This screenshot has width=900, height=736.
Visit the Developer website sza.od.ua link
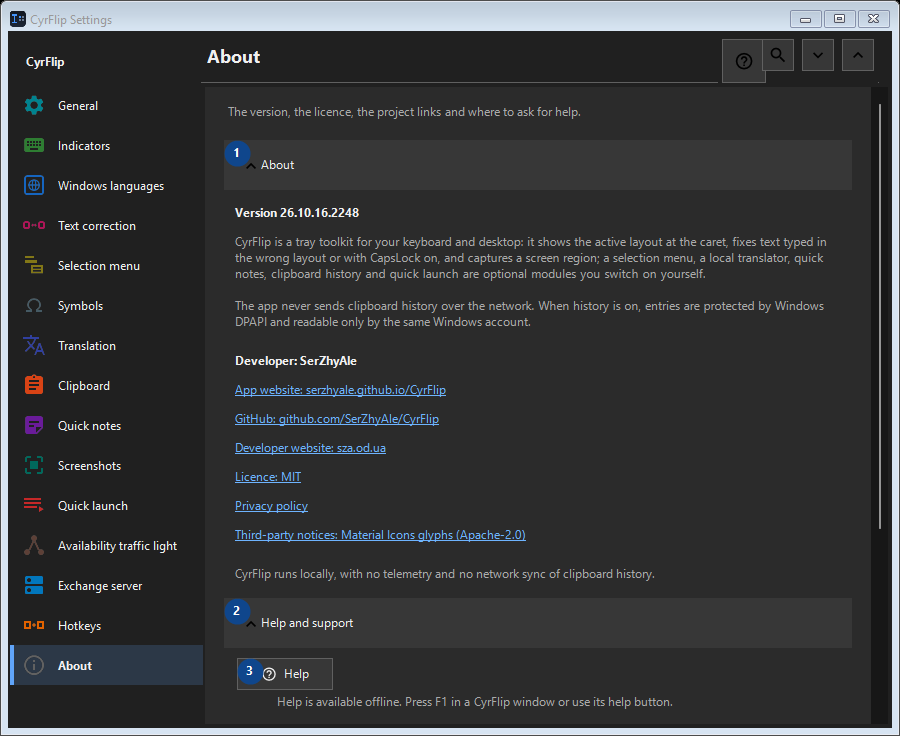pyautogui.click(x=311, y=448)
